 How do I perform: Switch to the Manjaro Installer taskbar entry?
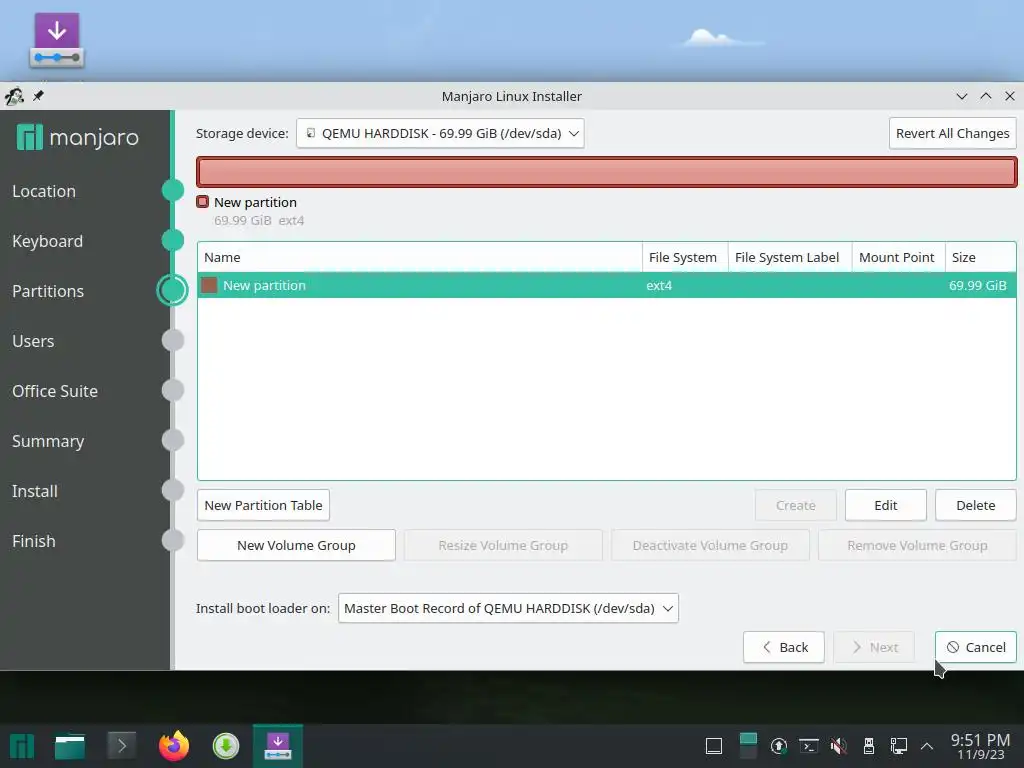278,746
